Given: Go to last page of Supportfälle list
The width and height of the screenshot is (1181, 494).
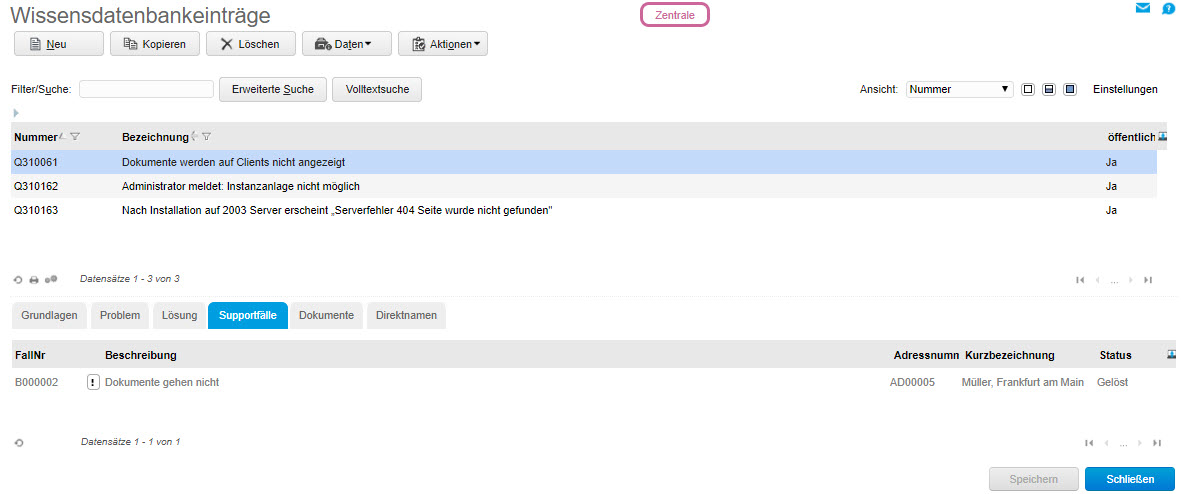Looking at the screenshot, I should click(x=1156, y=444).
